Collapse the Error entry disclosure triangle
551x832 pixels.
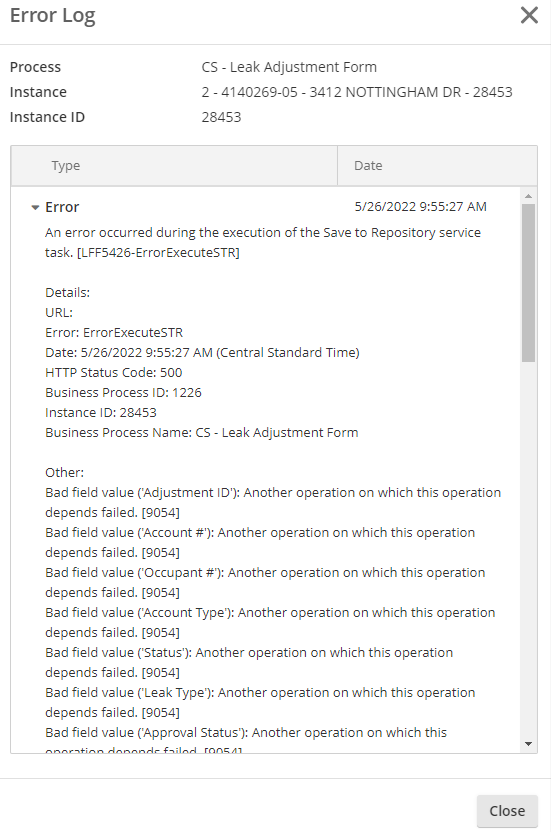35,207
